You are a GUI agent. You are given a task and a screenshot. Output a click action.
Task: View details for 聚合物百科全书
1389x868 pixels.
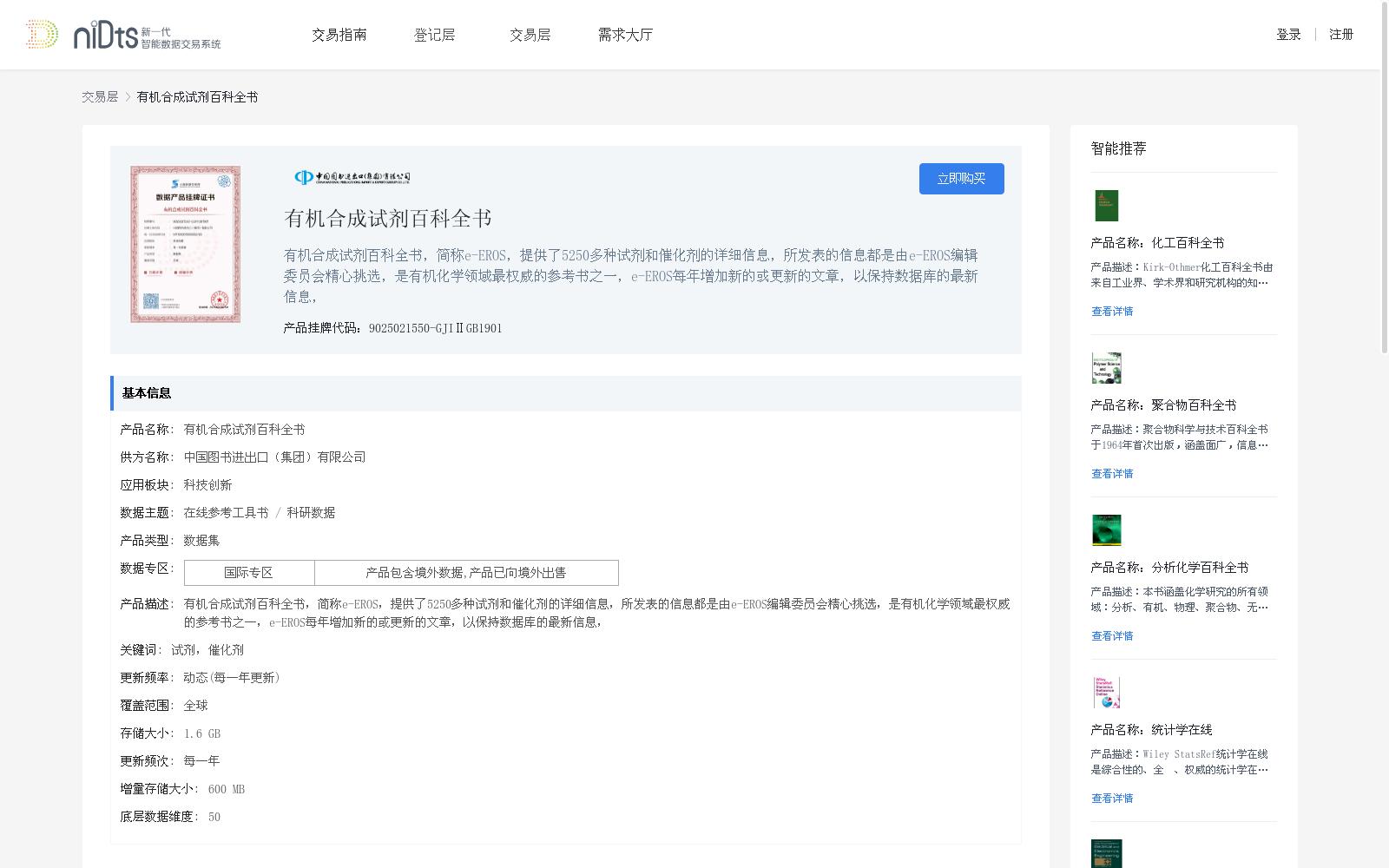point(1112,474)
